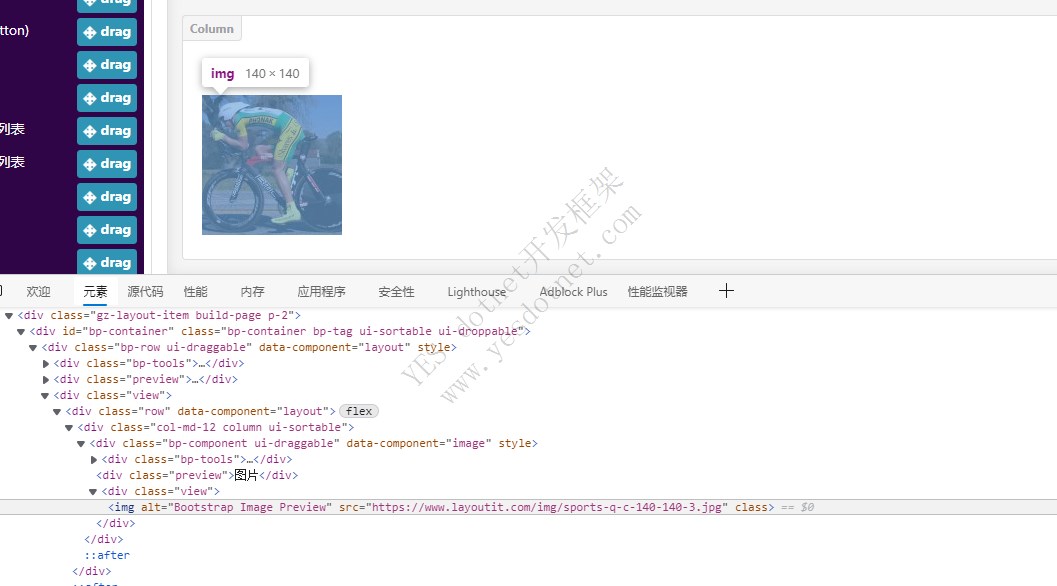Open the 元素 tab
Screen dimensions: 1057x586
(95, 291)
